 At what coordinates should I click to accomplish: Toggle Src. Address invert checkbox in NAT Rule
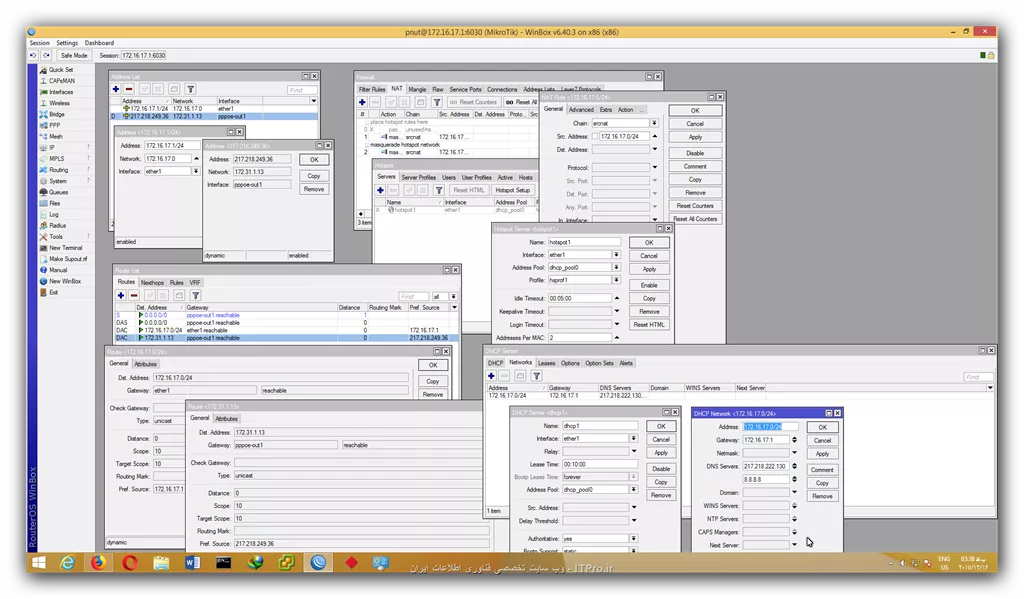(x=595, y=137)
